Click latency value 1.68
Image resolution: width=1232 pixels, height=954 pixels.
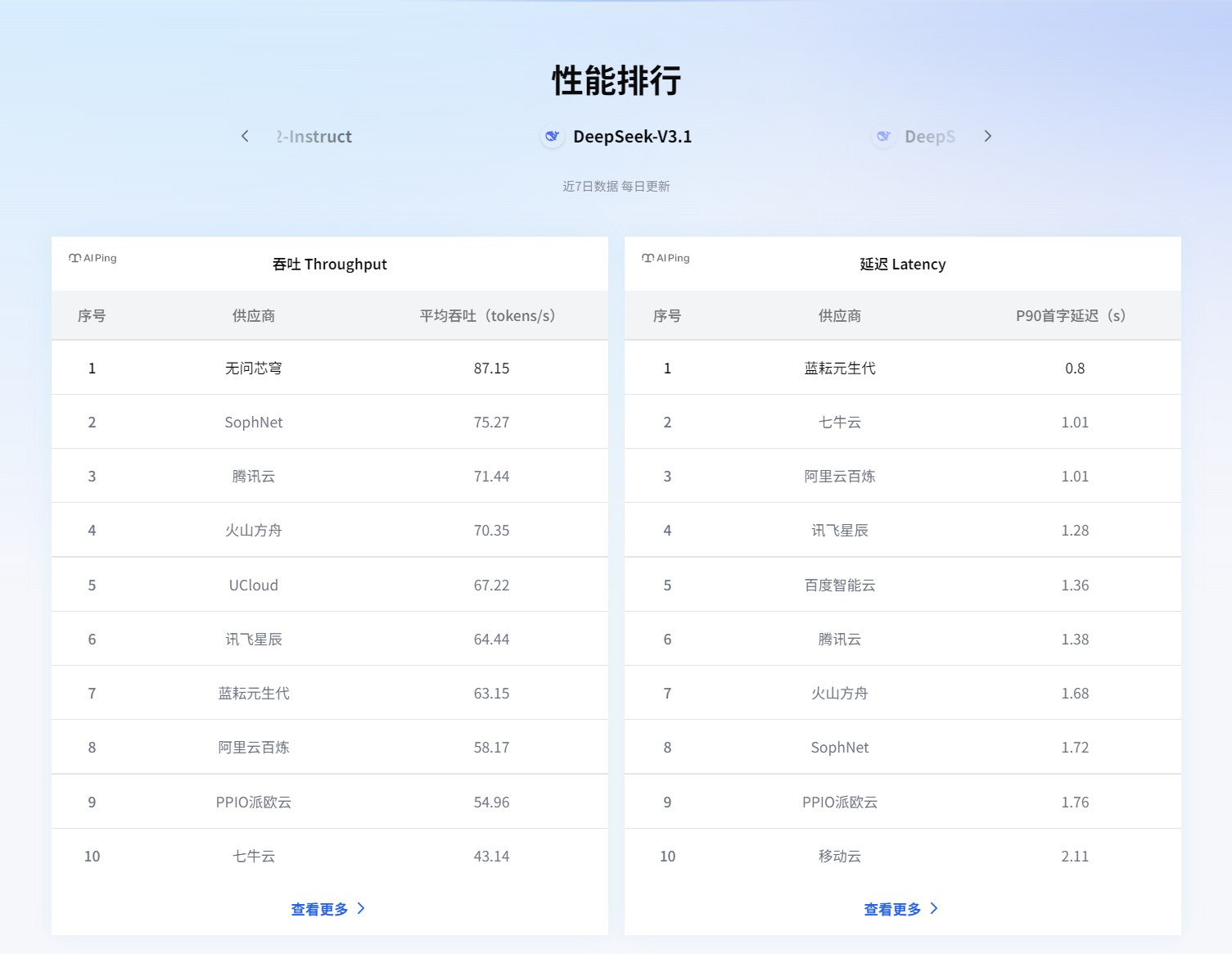point(1075,694)
